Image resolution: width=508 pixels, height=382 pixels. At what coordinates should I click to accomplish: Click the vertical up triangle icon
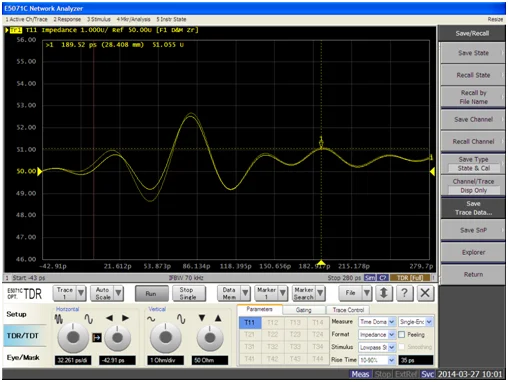[218, 318]
